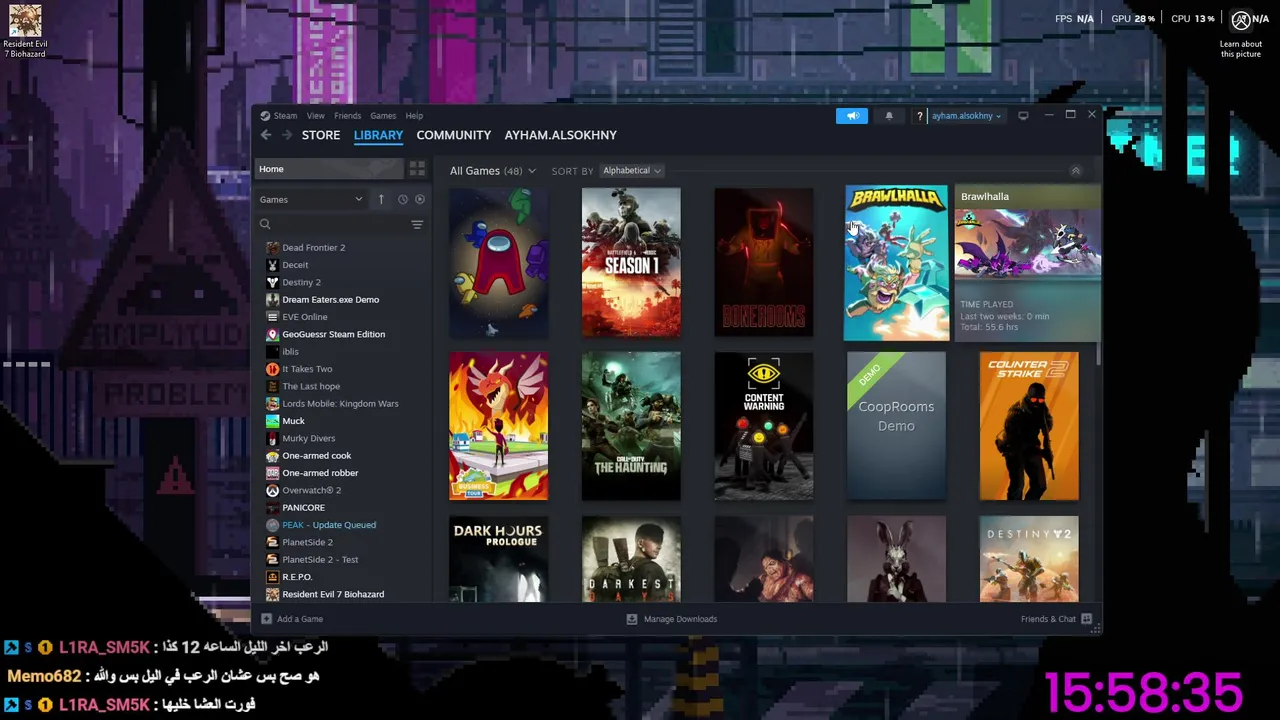Select PlanetSide 2 - Test entry
The height and width of the screenshot is (720, 1280).
[320, 560]
